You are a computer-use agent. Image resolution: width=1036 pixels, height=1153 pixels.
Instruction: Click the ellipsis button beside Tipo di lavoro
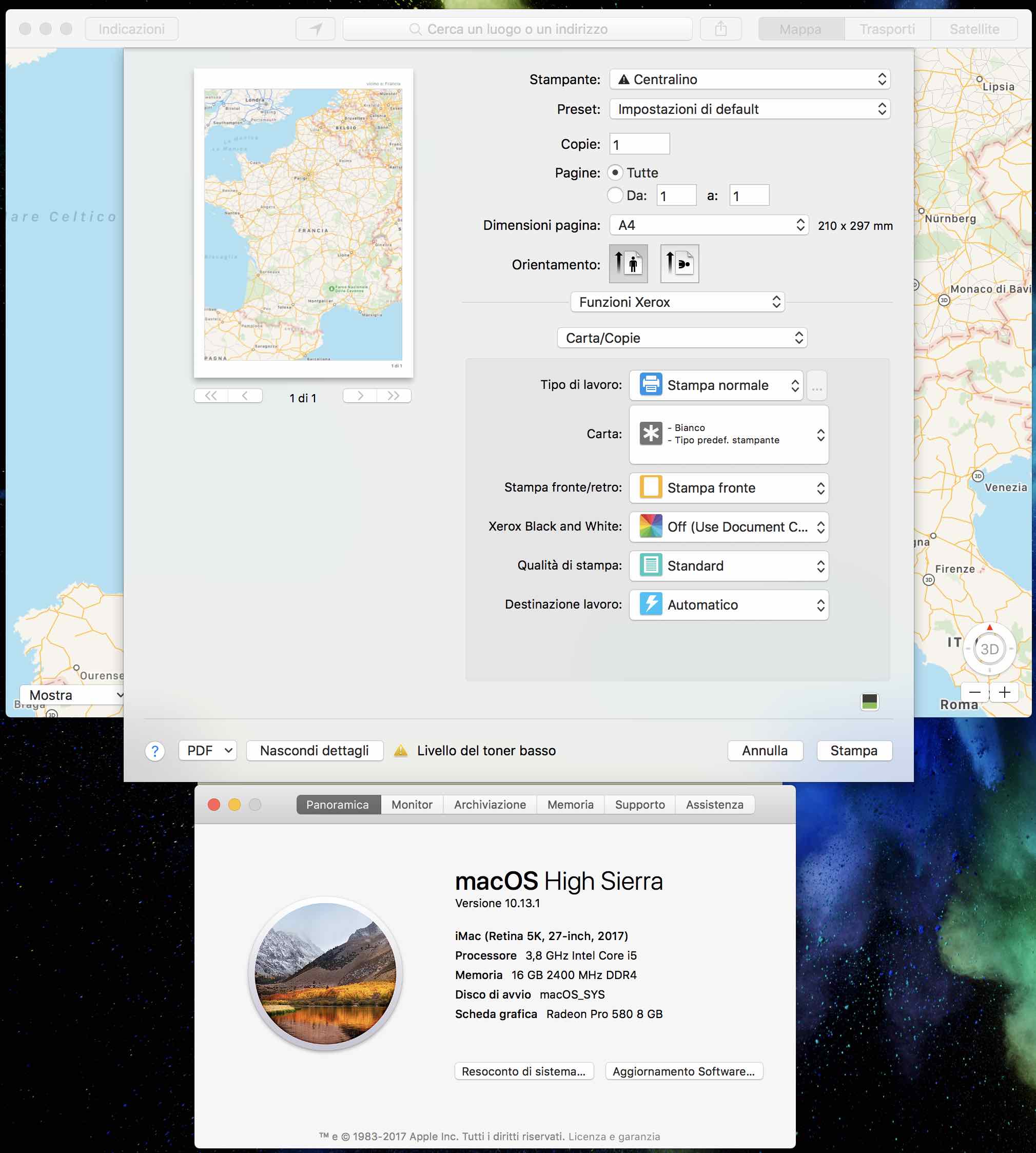[x=816, y=386]
